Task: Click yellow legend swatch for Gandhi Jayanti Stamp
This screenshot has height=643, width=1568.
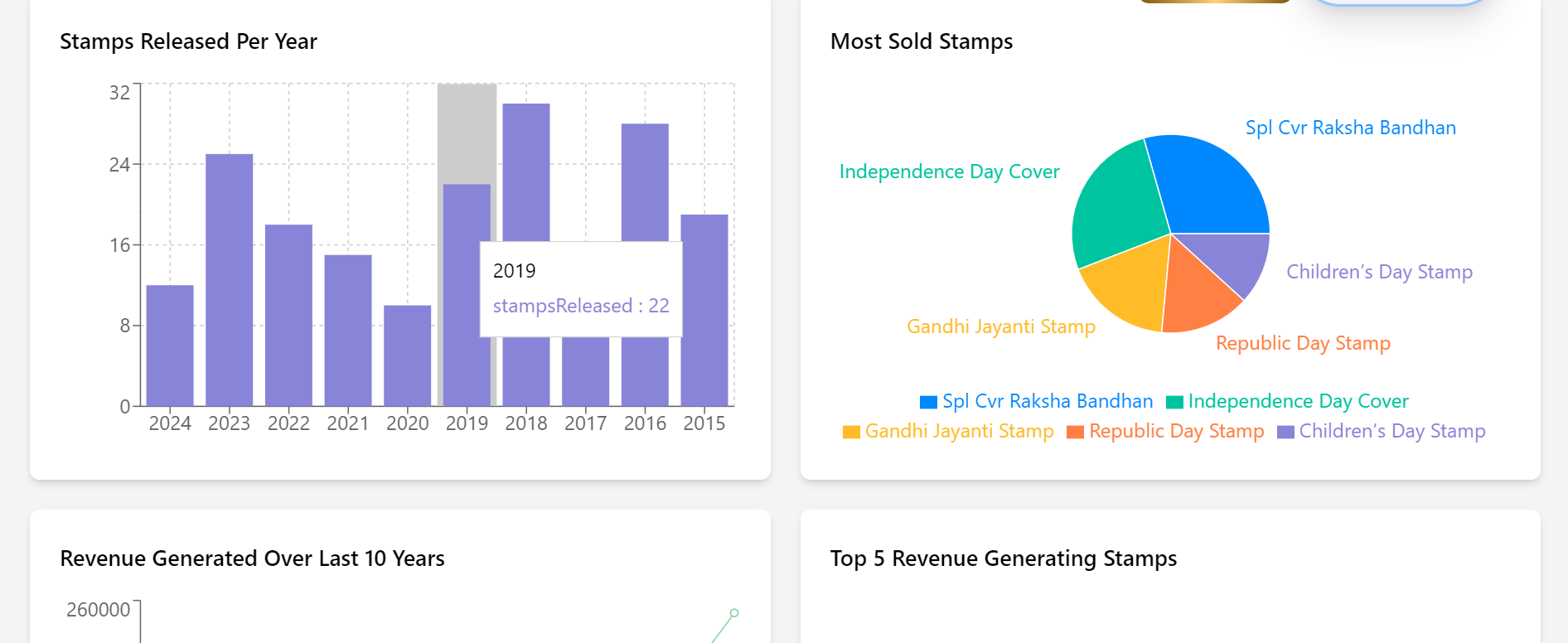Action: 851,432
